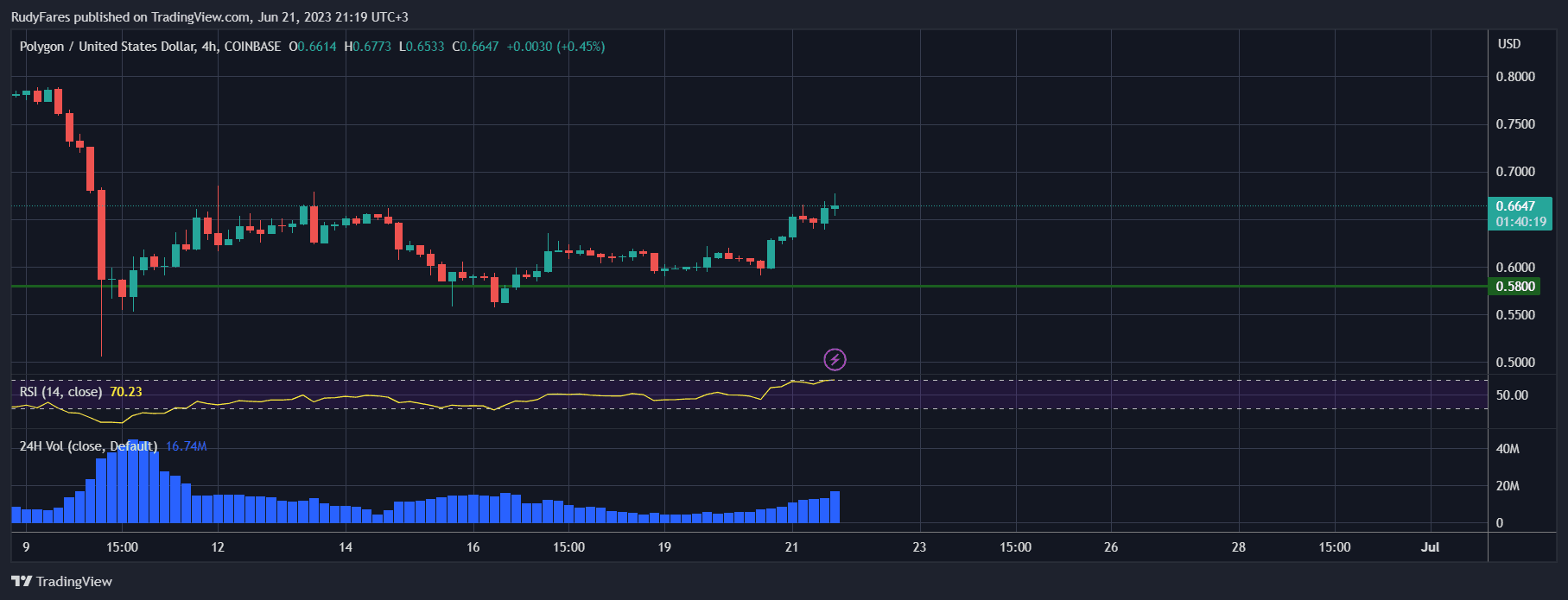The image size is (1568, 600).
Task: Click the date 12 on time axis
Action: click(218, 547)
